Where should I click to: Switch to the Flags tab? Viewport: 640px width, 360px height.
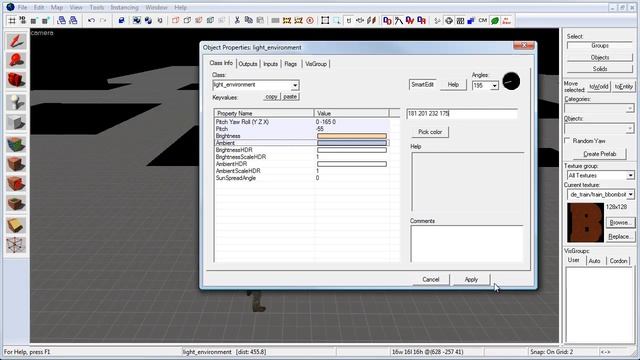[291, 64]
